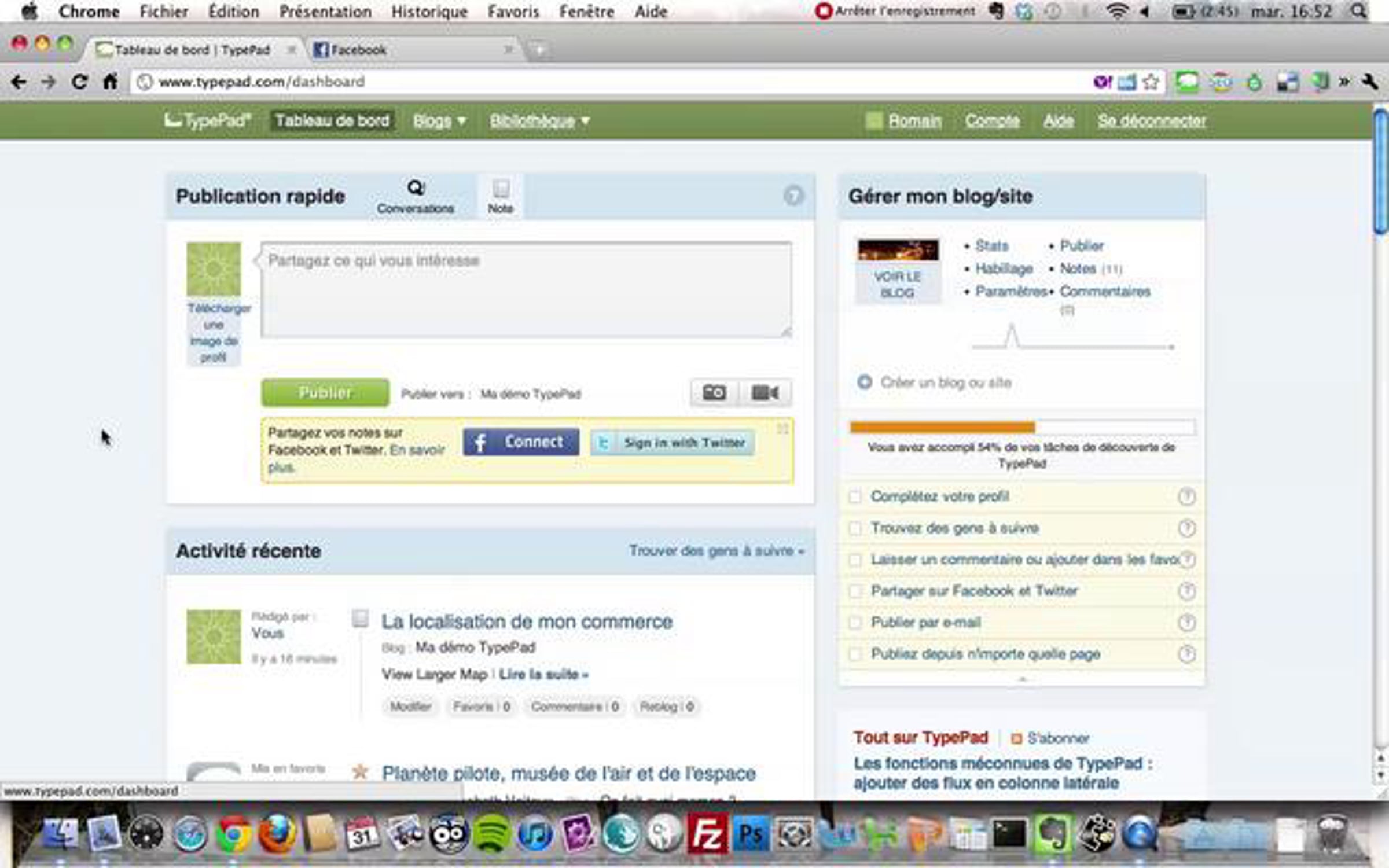Click the plus icon for Créer un blog

[x=865, y=382]
